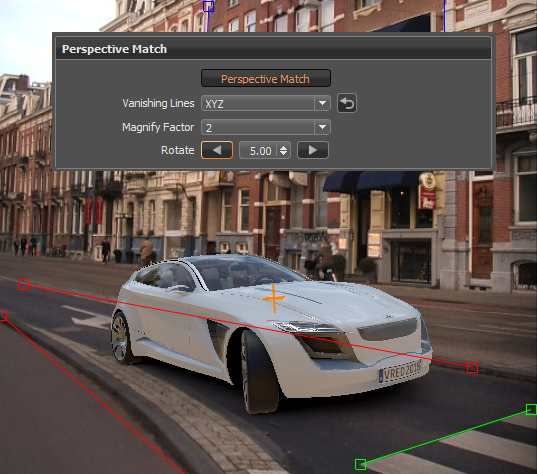537x474 pixels.
Task: Click the green vanishing line on the crosswalk
Action: pyautogui.click(x=446, y=437)
